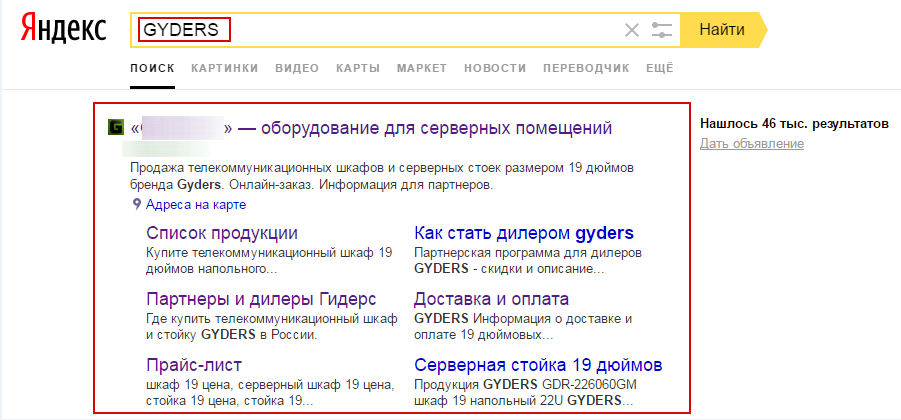Image resolution: width=901 pixels, height=420 pixels.
Task: Select the Поиск tab
Action: (152, 68)
